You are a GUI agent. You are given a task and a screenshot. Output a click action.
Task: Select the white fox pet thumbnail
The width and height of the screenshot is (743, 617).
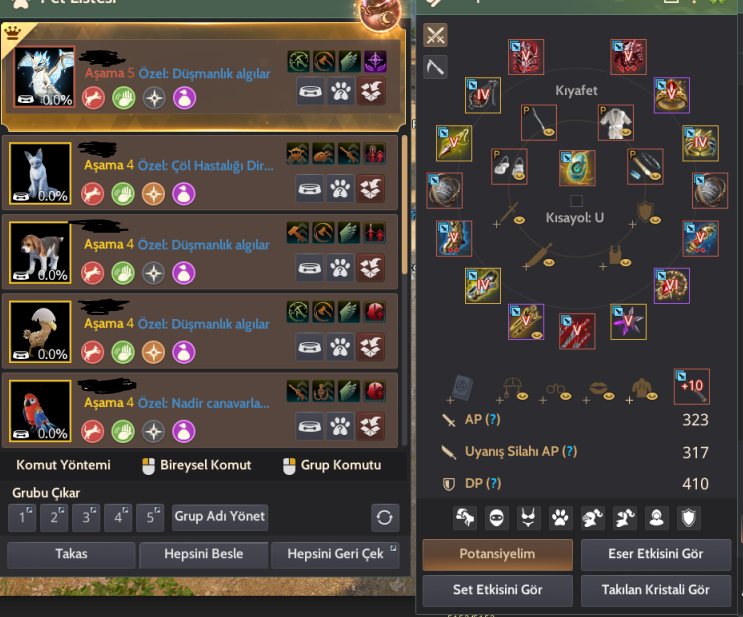(40, 173)
